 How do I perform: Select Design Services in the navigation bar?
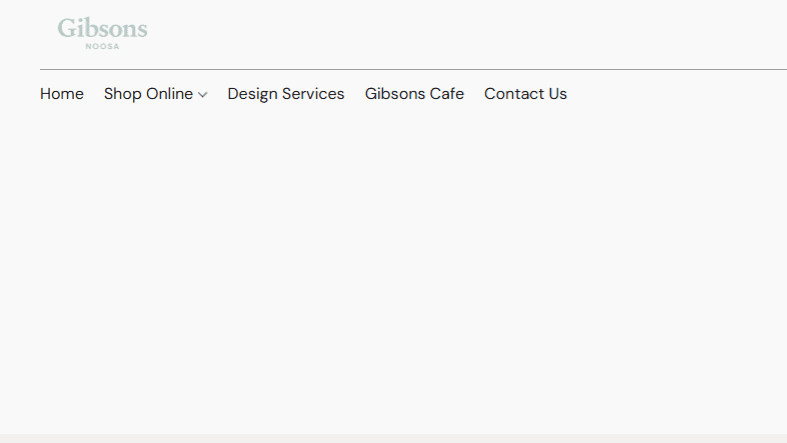(x=286, y=94)
